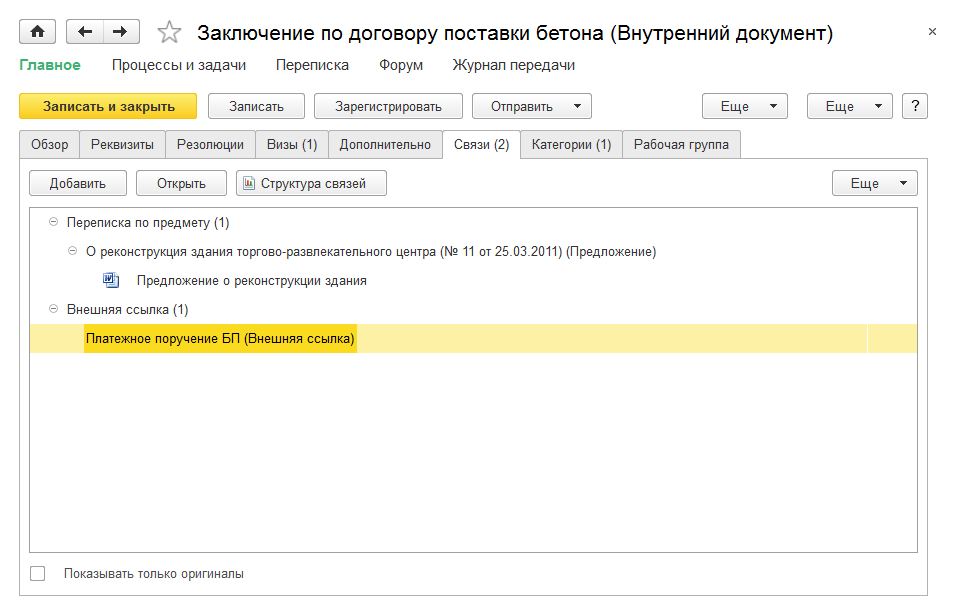Collapse the 'Внешняя ссылка (1)' group

pyautogui.click(x=52, y=310)
